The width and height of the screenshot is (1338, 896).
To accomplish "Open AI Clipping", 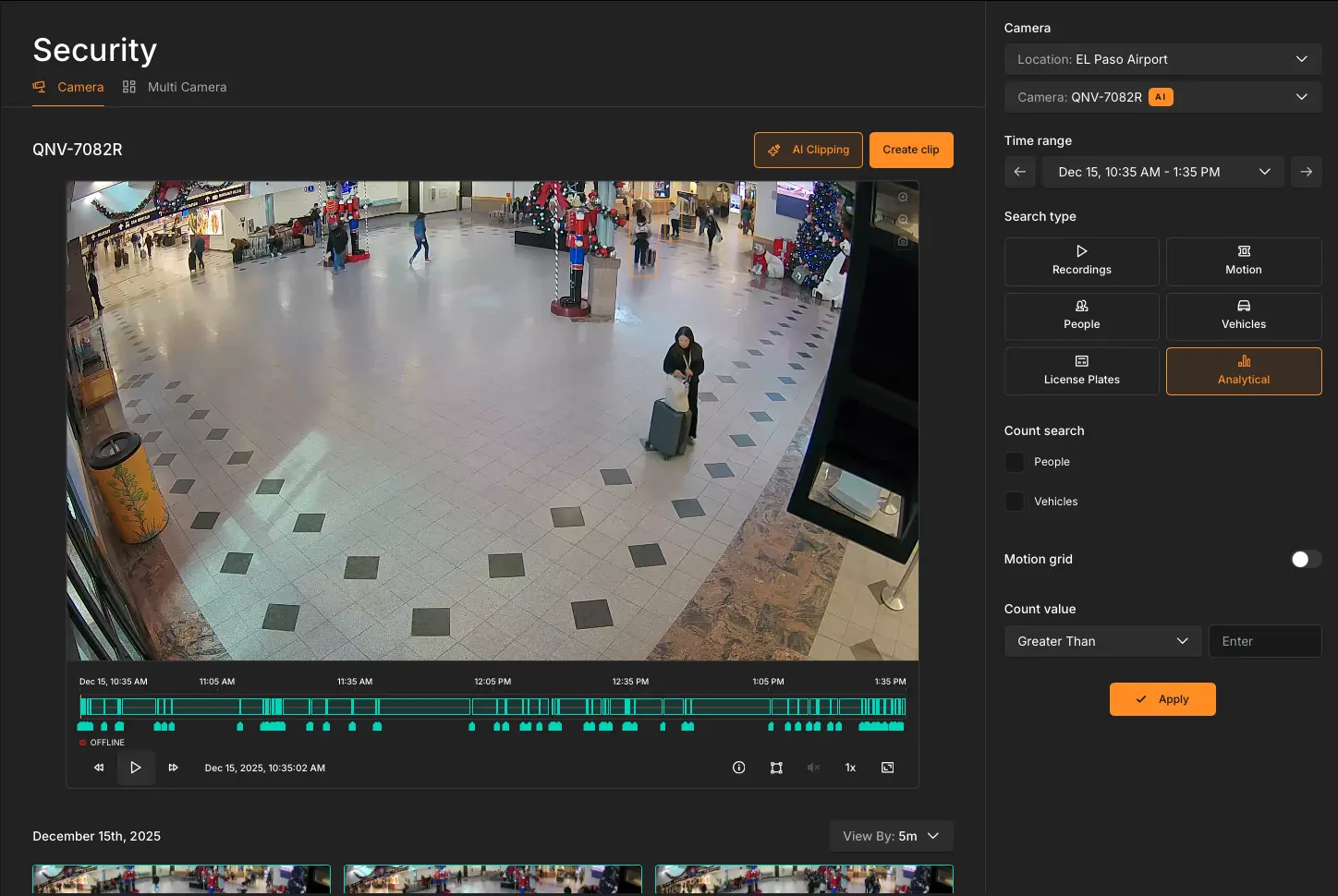I will click(809, 149).
